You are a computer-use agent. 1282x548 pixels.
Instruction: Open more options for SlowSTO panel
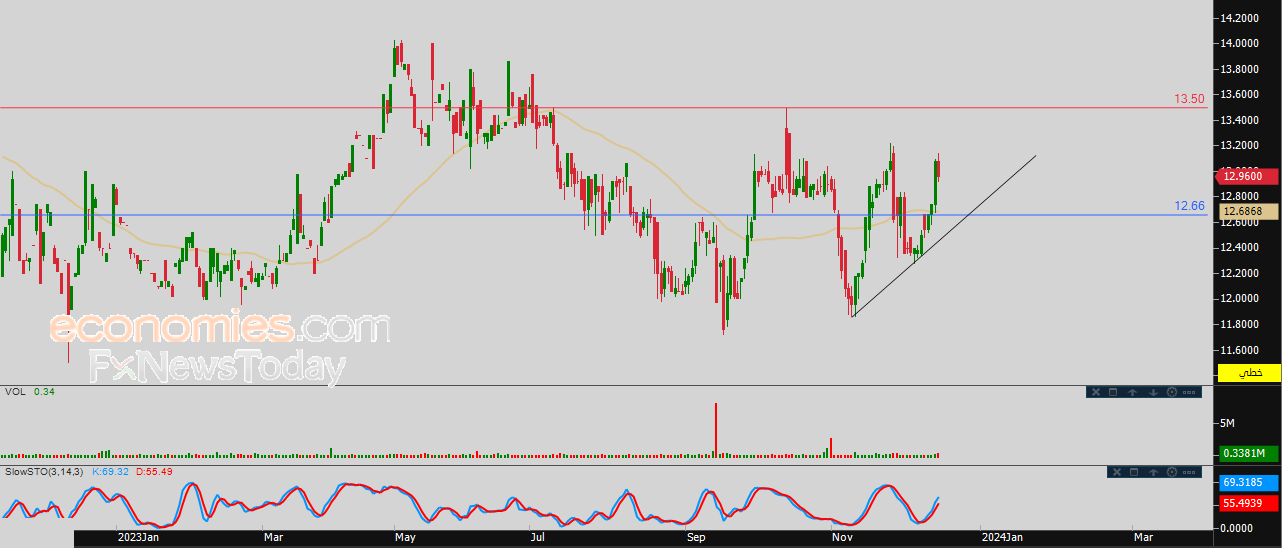point(1189,472)
